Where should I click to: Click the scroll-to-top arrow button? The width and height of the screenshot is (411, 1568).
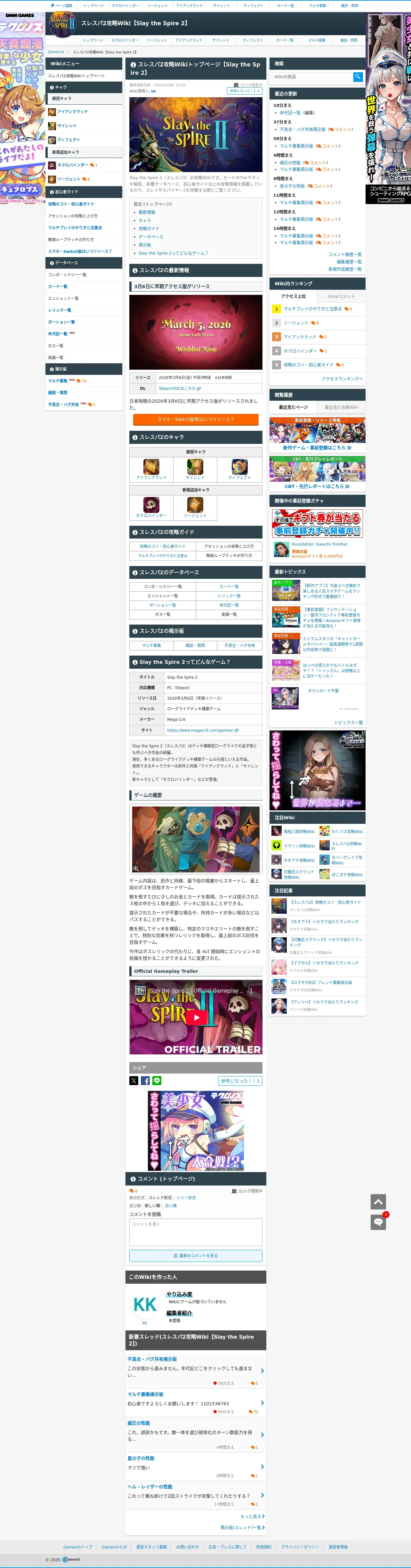coord(378,1202)
